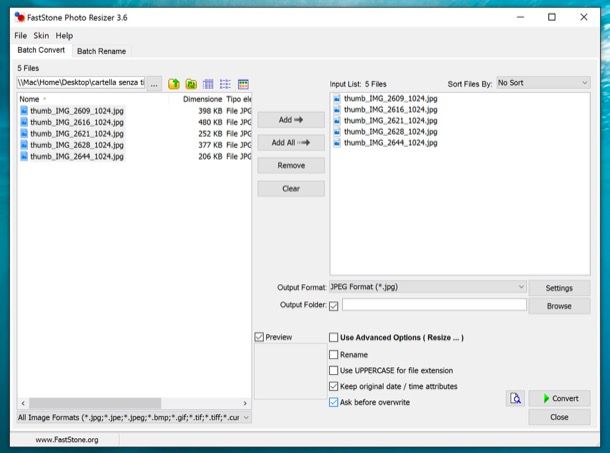The height and width of the screenshot is (453, 610).
Task: Click the Output Folder text field
Action: coord(434,305)
